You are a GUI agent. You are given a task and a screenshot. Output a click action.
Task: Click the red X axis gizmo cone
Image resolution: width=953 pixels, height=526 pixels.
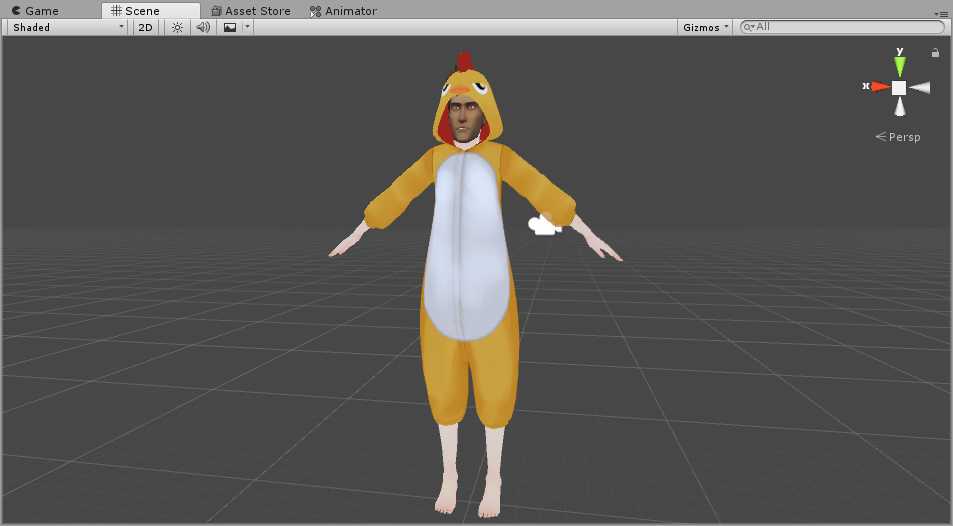(x=879, y=87)
